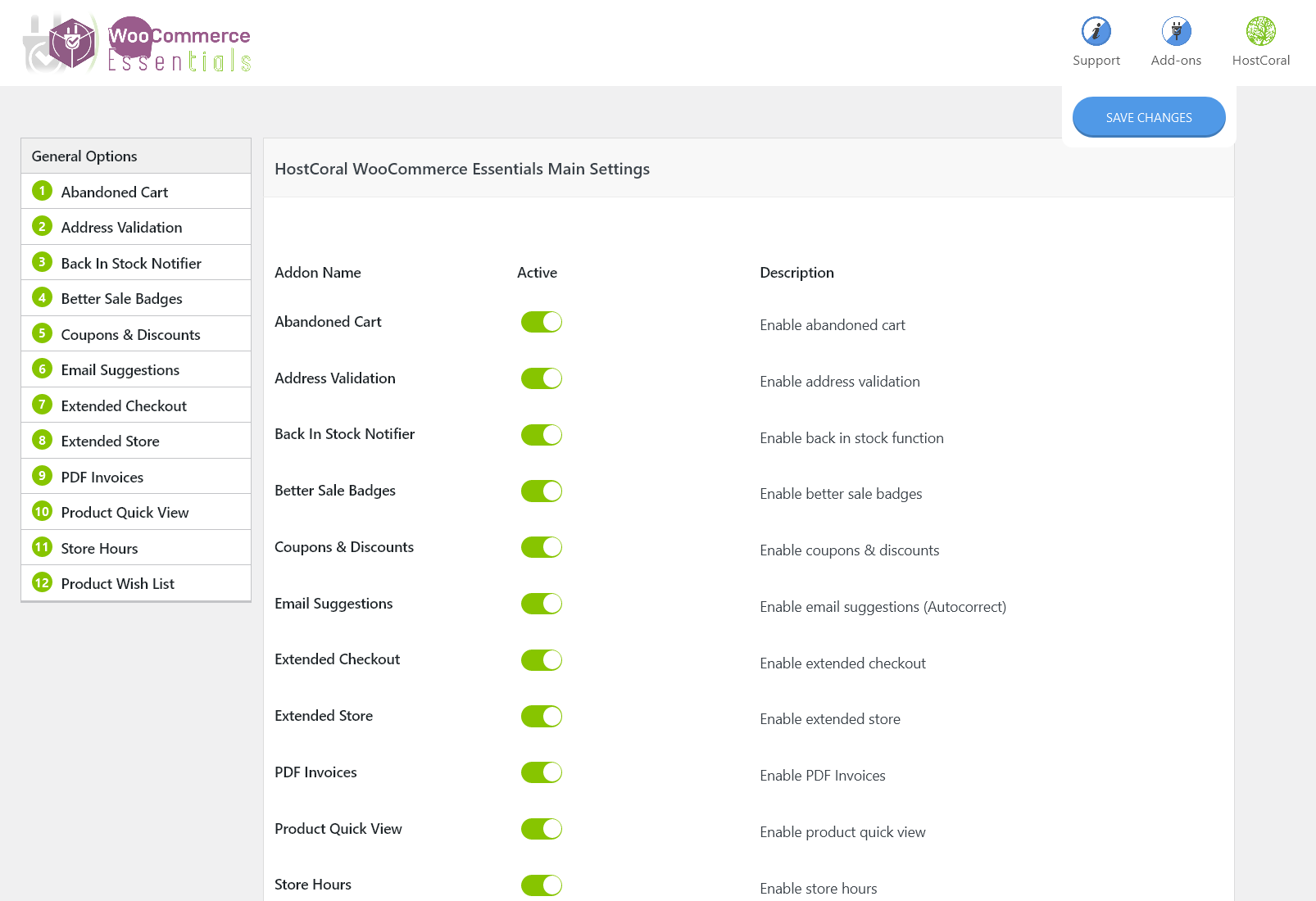Toggle the Store Hours addon switch

(541, 885)
